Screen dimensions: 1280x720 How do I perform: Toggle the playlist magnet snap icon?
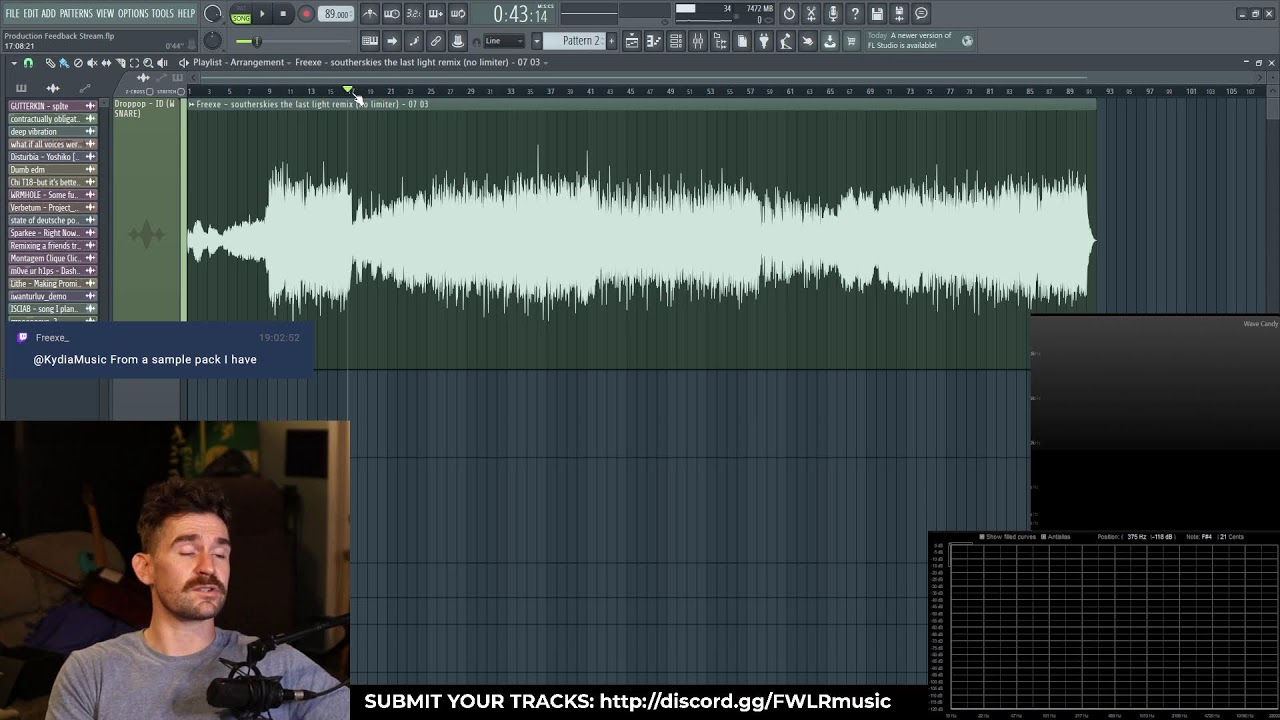point(28,63)
